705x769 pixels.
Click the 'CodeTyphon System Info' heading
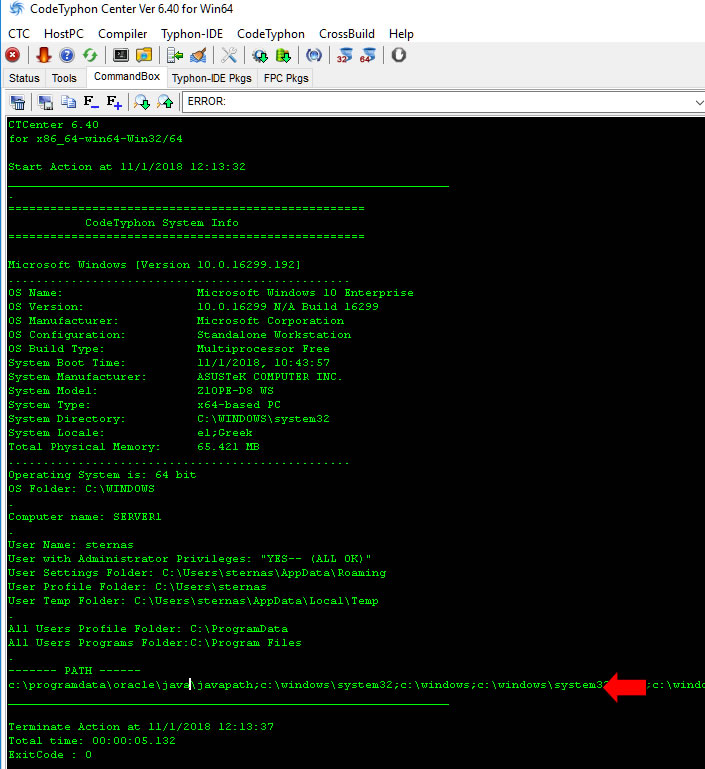point(162,223)
